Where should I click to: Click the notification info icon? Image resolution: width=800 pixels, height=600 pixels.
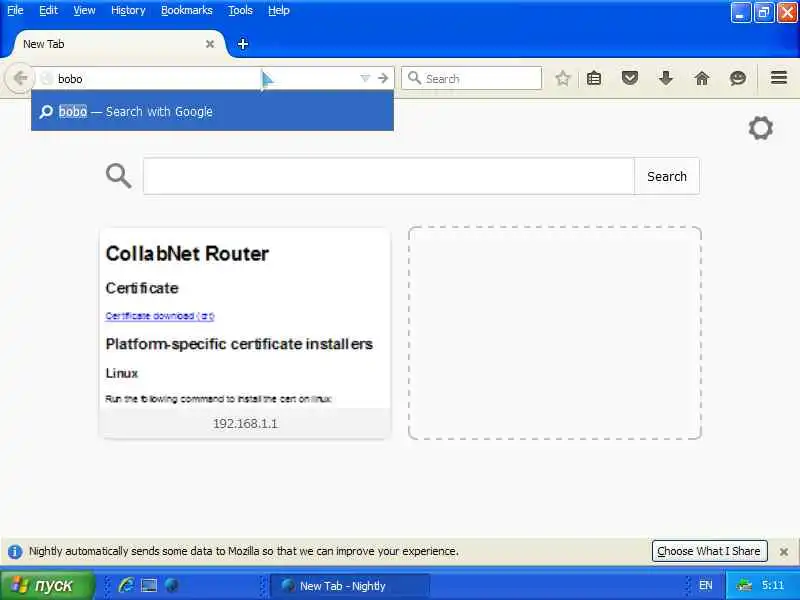click(15, 552)
